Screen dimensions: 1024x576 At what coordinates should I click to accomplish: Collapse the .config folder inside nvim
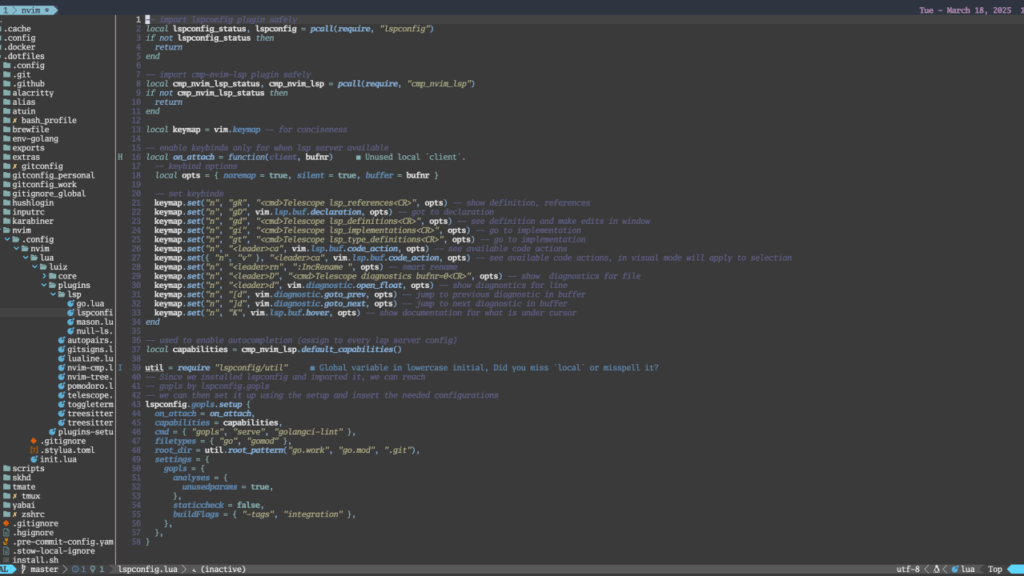tap(8, 239)
